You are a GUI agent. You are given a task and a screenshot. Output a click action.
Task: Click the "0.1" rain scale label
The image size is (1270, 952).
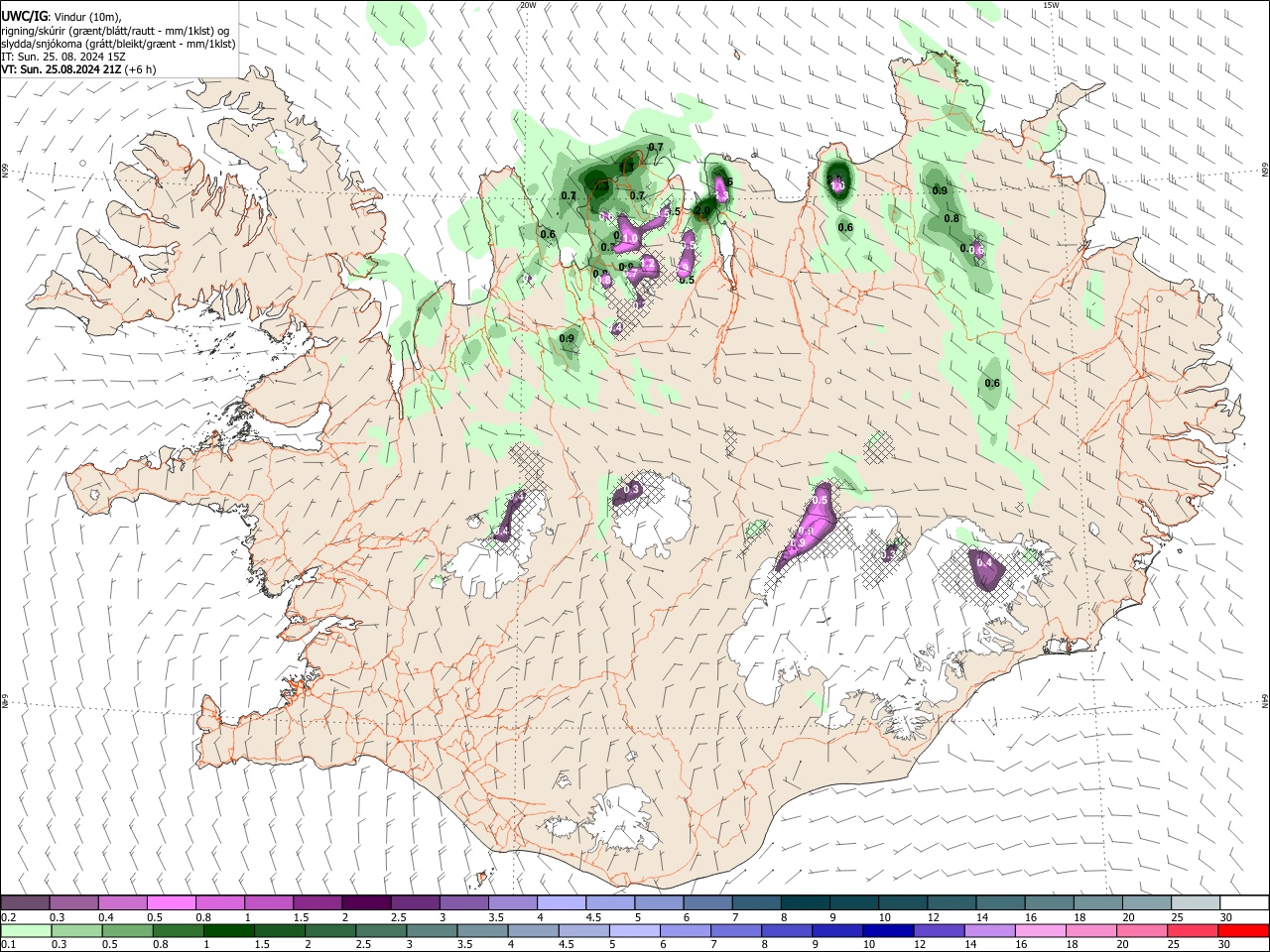(x=8, y=945)
